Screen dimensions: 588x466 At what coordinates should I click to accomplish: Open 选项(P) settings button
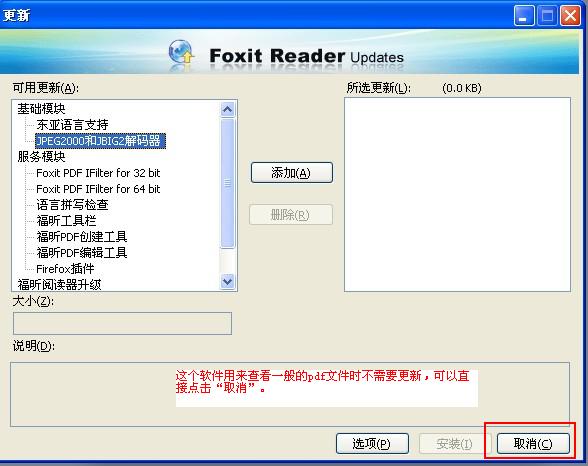coord(372,444)
